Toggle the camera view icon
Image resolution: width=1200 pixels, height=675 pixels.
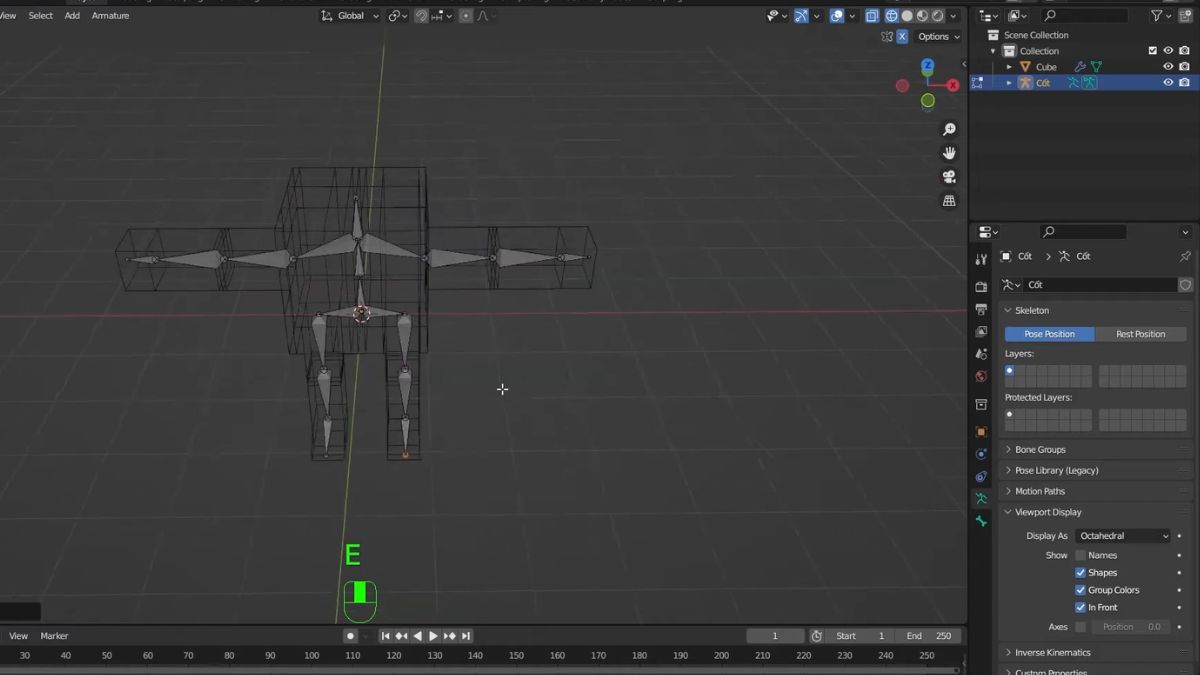click(949, 177)
